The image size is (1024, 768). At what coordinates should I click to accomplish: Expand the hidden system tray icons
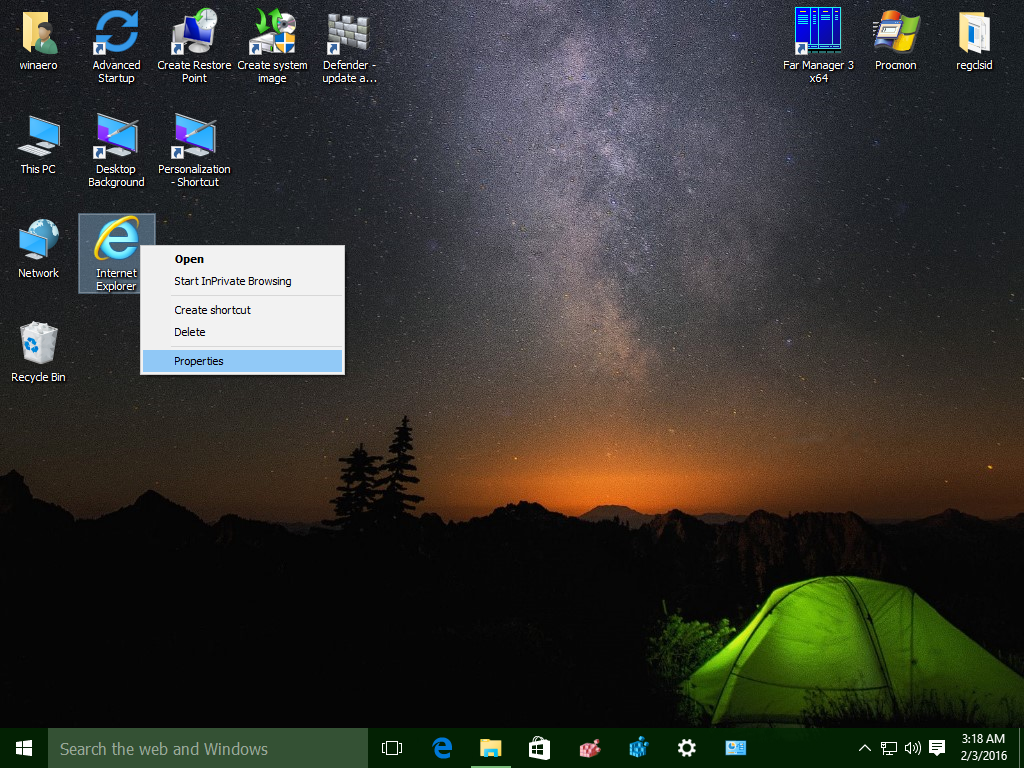(x=864, y=747)
